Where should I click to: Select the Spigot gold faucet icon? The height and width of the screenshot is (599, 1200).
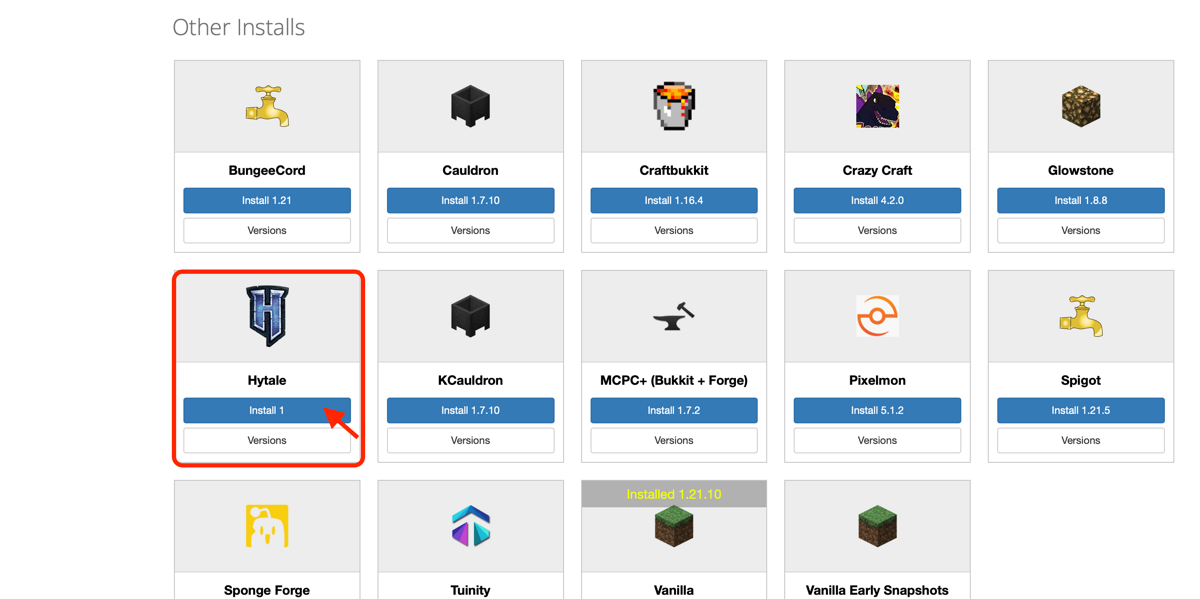point(1080,316)
